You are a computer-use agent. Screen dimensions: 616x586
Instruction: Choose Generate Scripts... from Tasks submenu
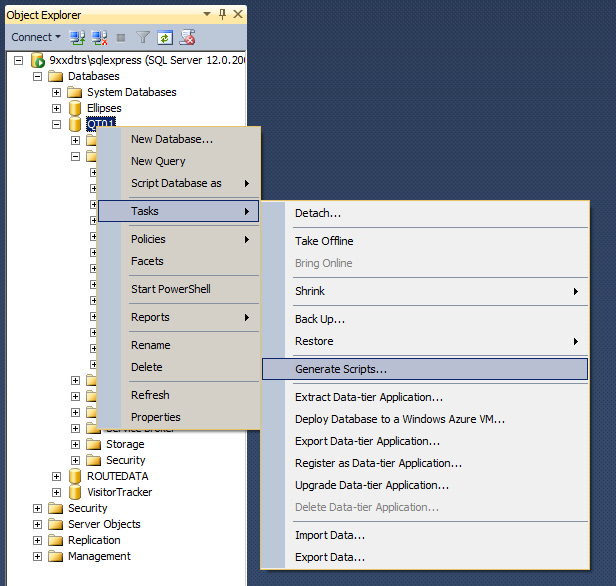pos(341,369)
